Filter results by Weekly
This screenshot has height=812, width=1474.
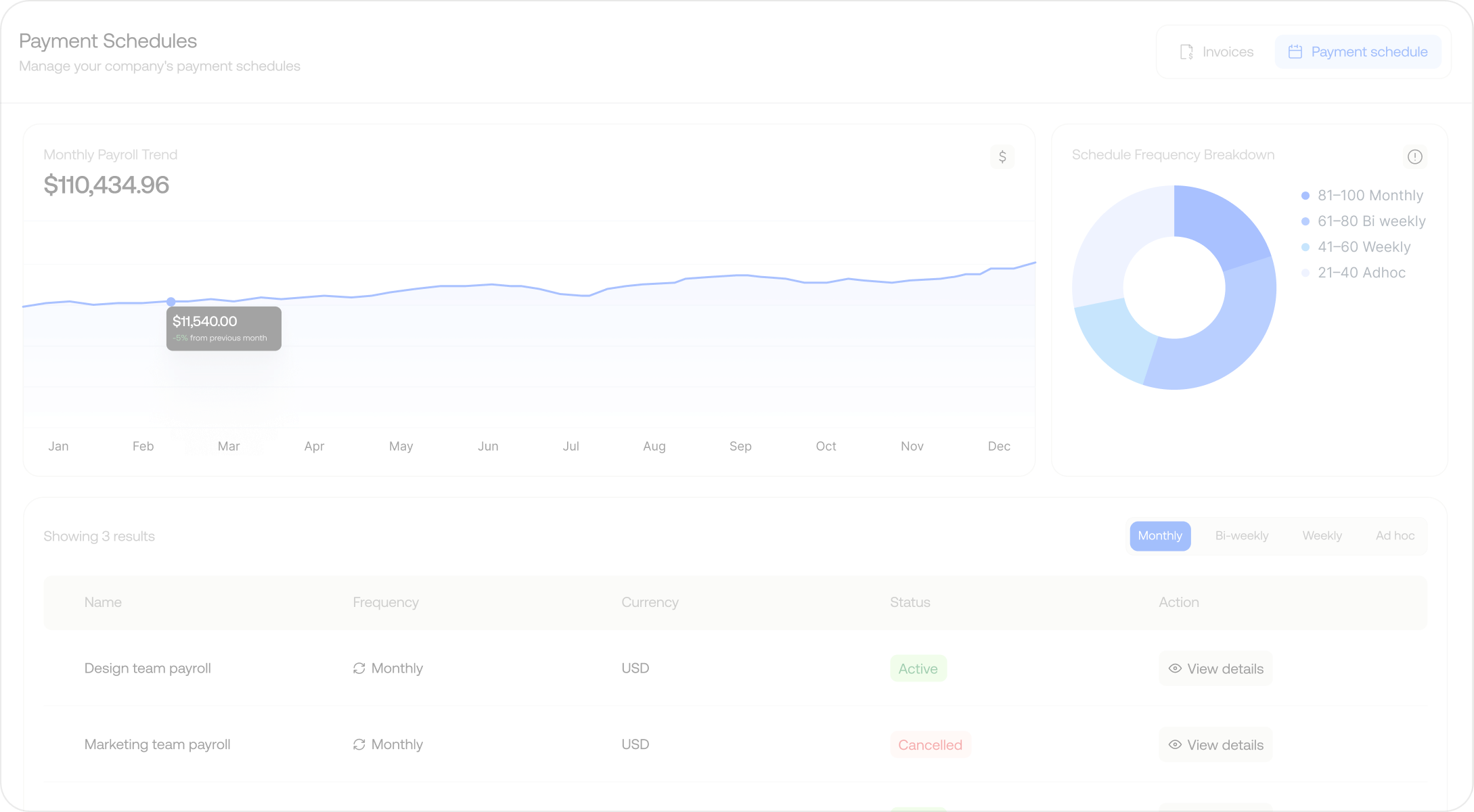(1322, 536)
